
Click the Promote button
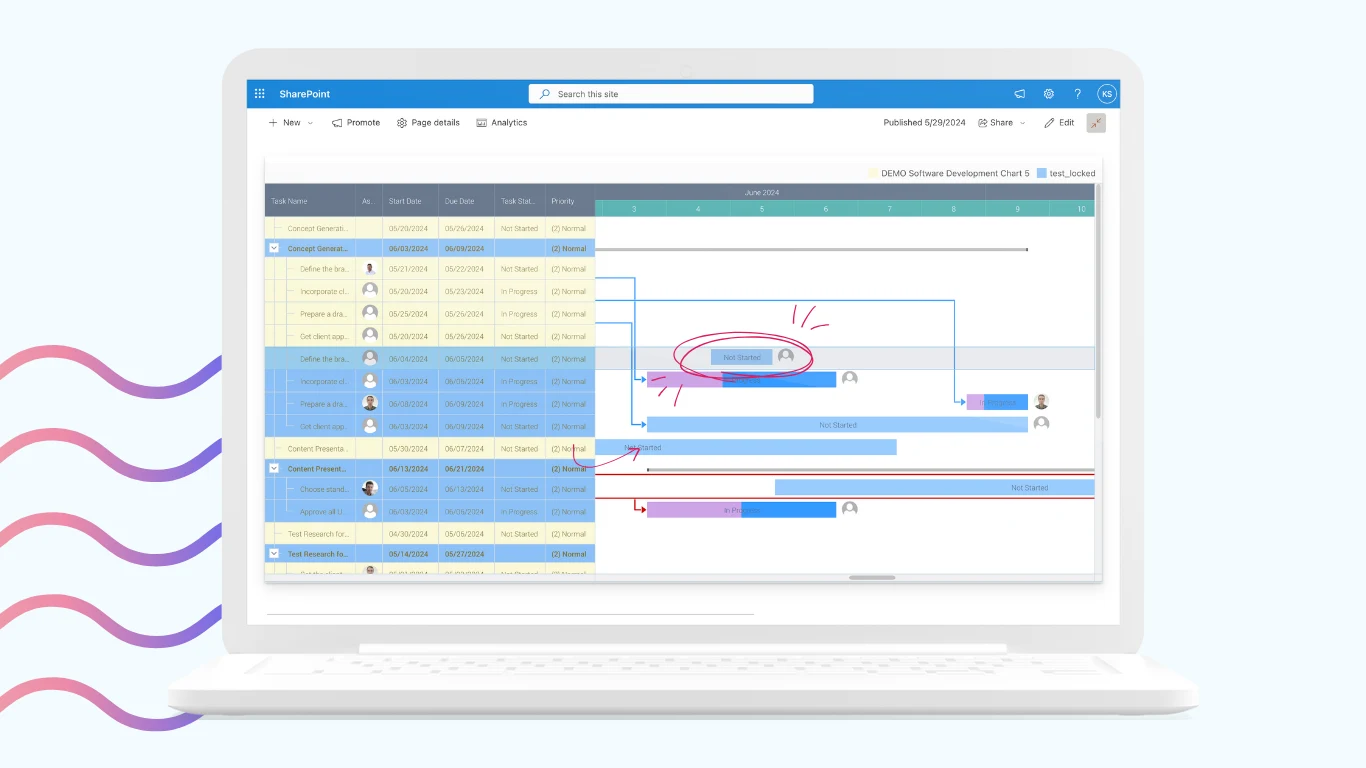pos(356,123)
